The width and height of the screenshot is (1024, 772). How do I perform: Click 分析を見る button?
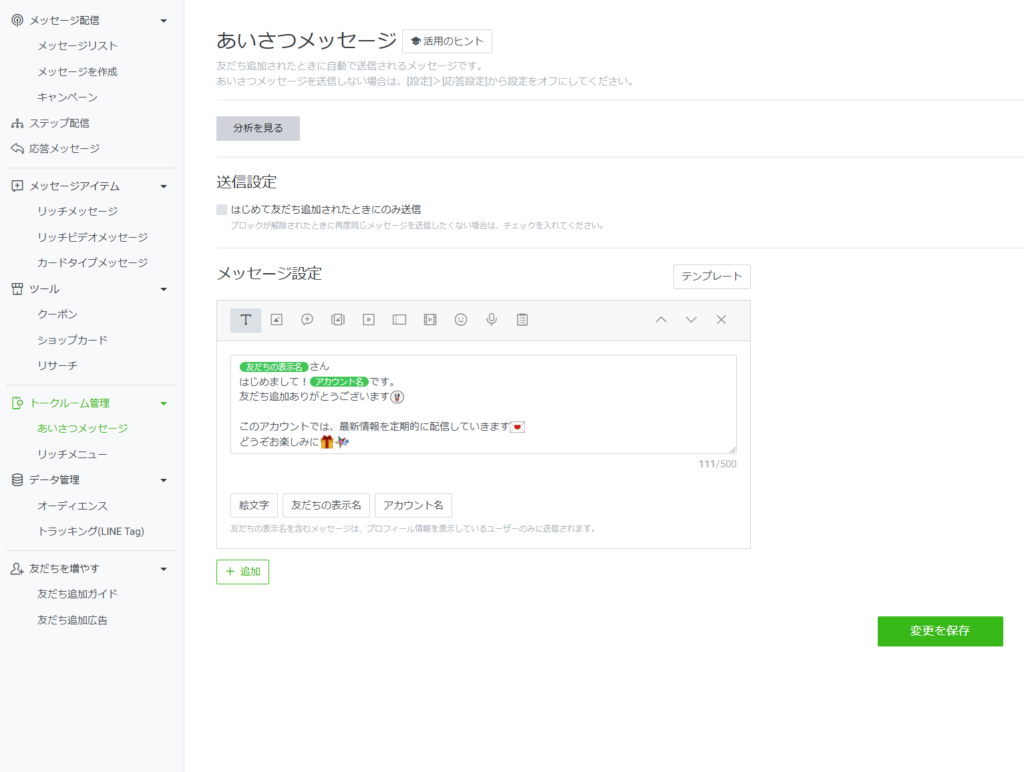coord(258,129)
